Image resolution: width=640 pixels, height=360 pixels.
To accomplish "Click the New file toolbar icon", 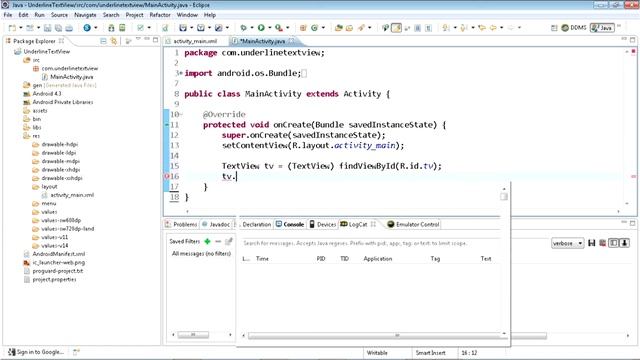I will coord(12,28).
